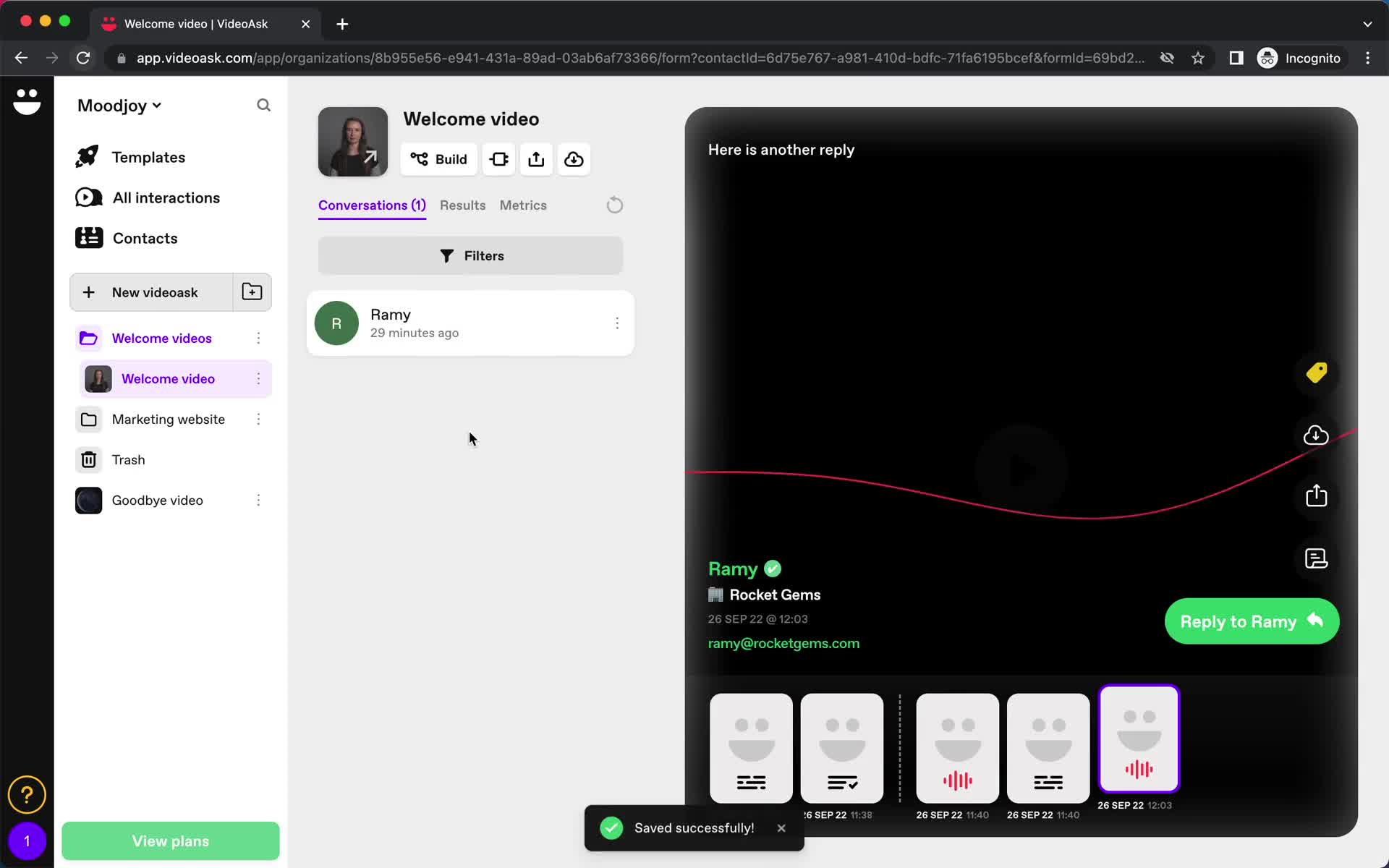Expand options for Goodbye video item
The height and width of the screenshot is (868, 1389).
(258, 500)
